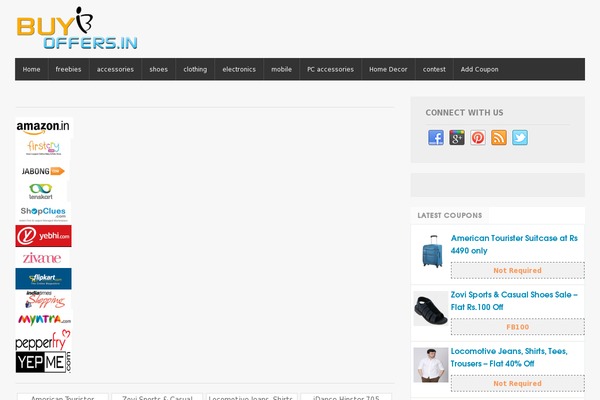Image resolution: width=600 pixels, height=400 pixels.
Task: Open the mobile menu item
Action: [x=282, y=69]
